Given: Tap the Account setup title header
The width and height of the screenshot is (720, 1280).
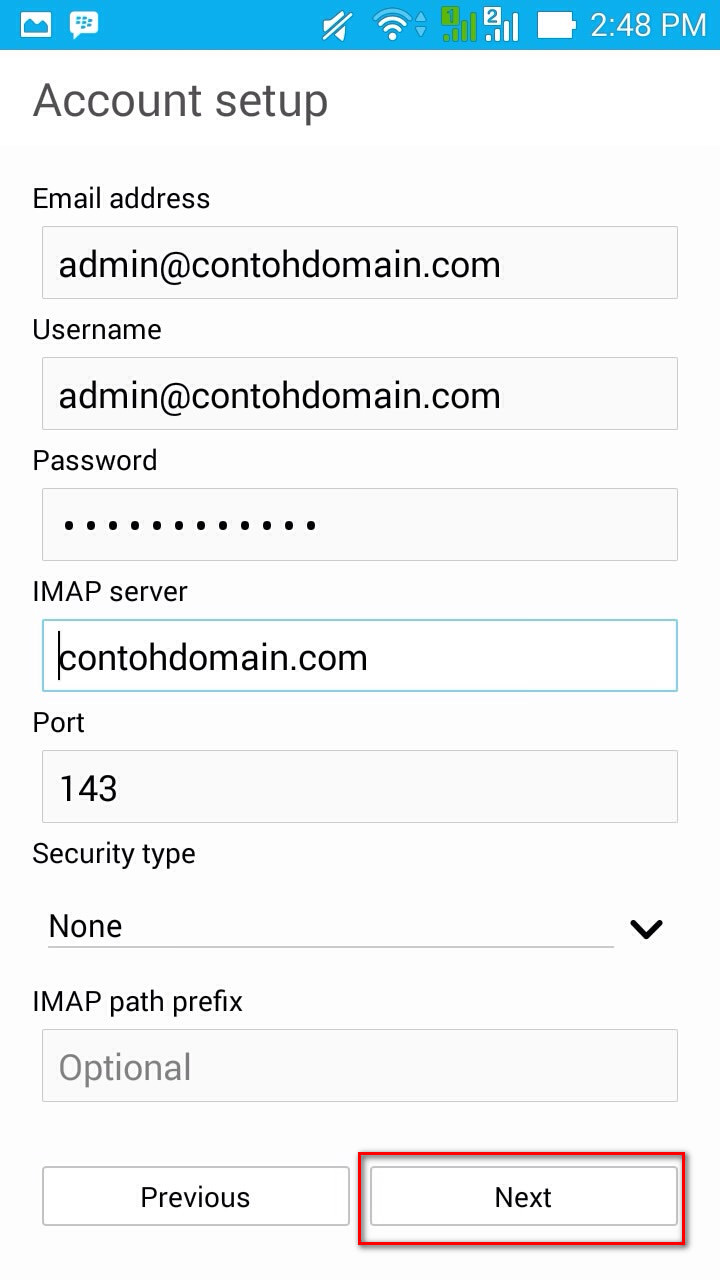Looking at the screenshot, I should point(181,101).
